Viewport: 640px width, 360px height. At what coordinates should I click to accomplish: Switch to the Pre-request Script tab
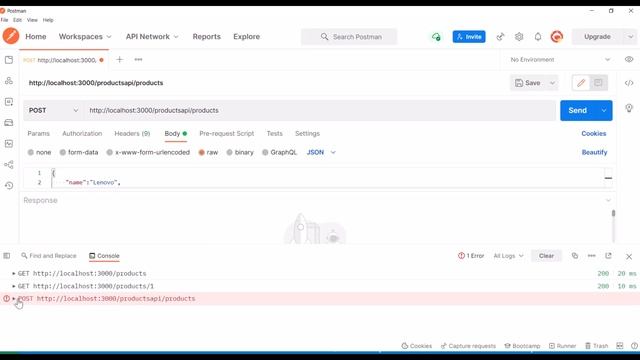coord(227,133)
